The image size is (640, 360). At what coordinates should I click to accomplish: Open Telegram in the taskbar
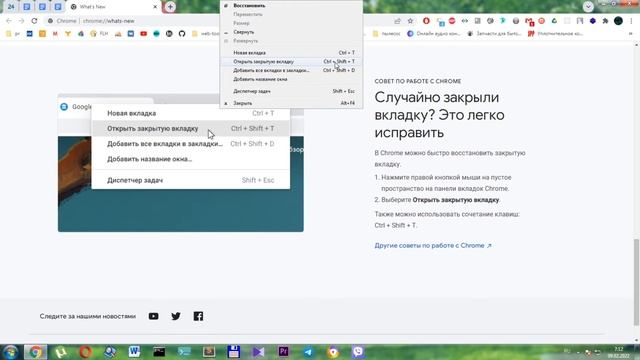(x=308, y=352)
